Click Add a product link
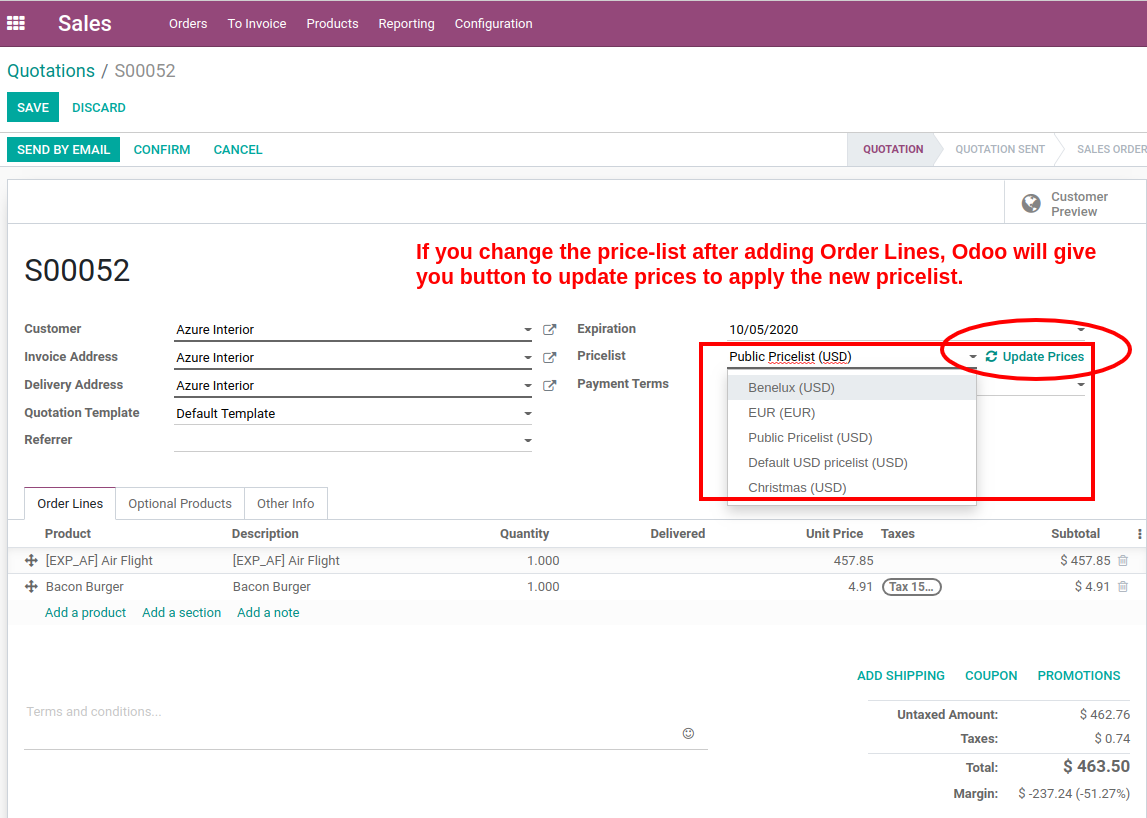The width and height of the screenshot is (1147, 818). 86,612
